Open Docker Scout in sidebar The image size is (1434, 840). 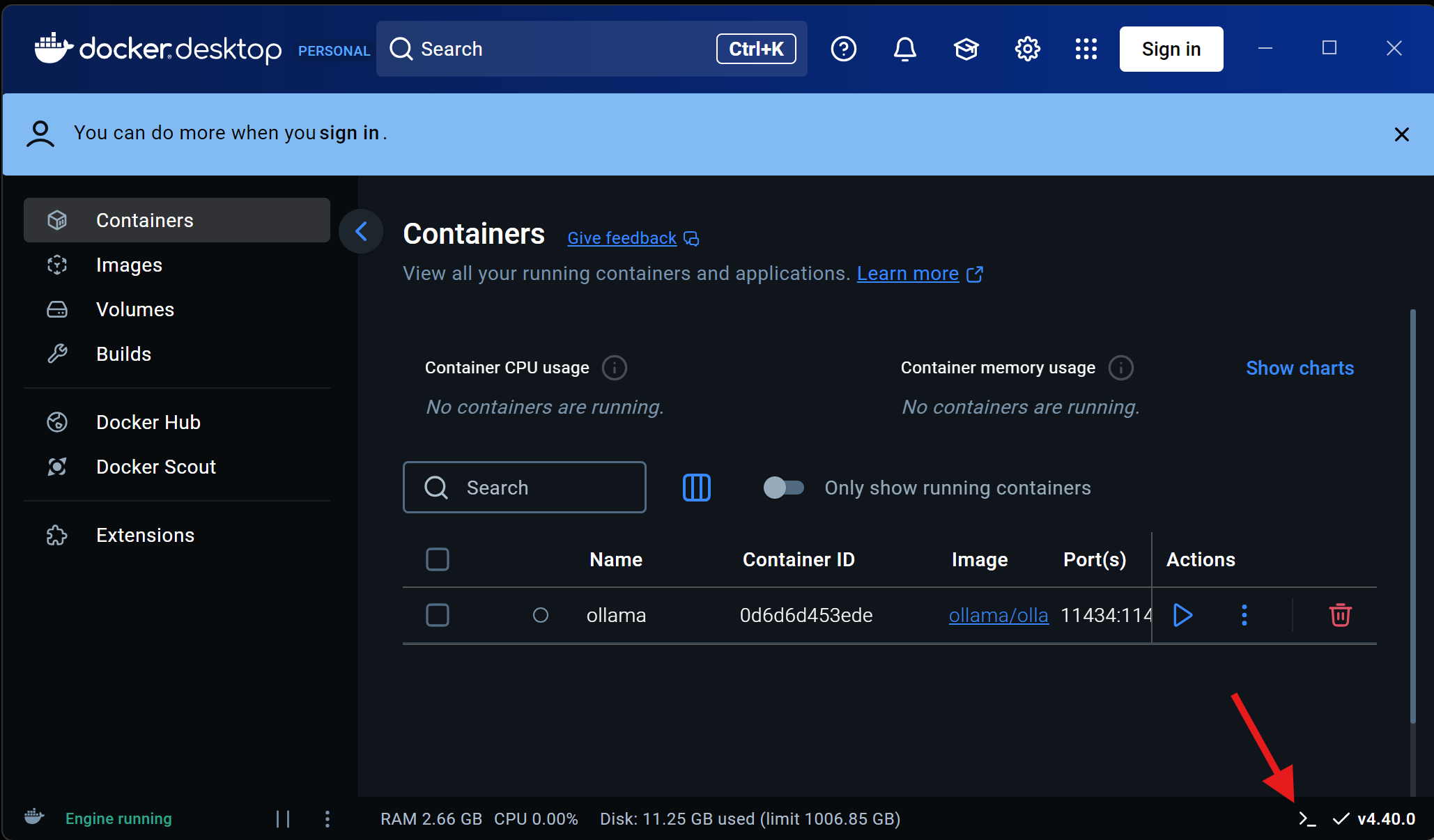(x=177, y=467)
